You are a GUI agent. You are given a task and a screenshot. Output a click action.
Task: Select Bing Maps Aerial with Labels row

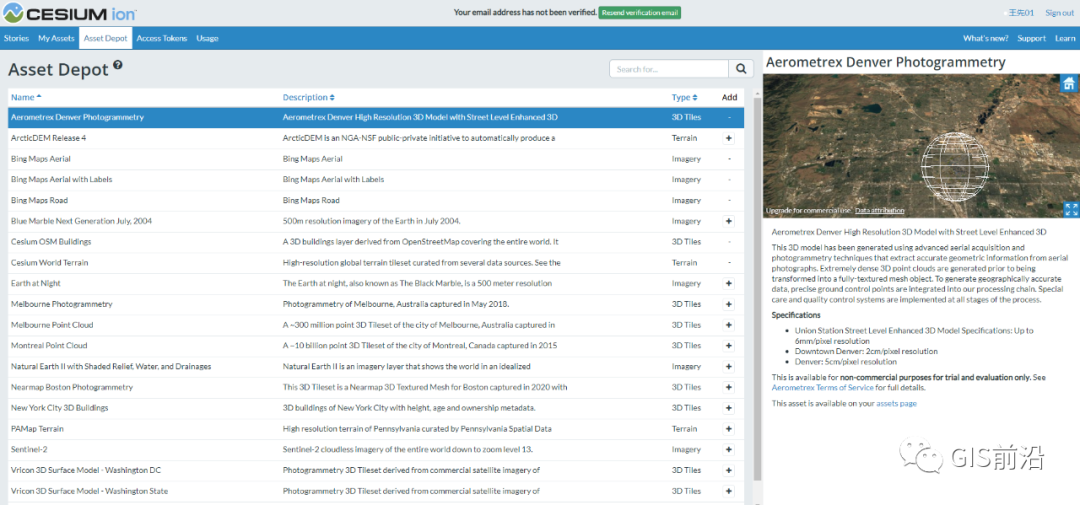(x=376, y=179)
